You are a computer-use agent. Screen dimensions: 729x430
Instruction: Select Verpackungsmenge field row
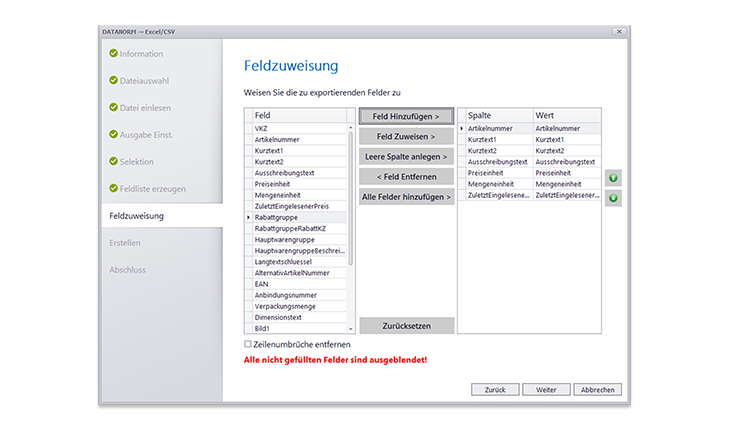(299, 306)
